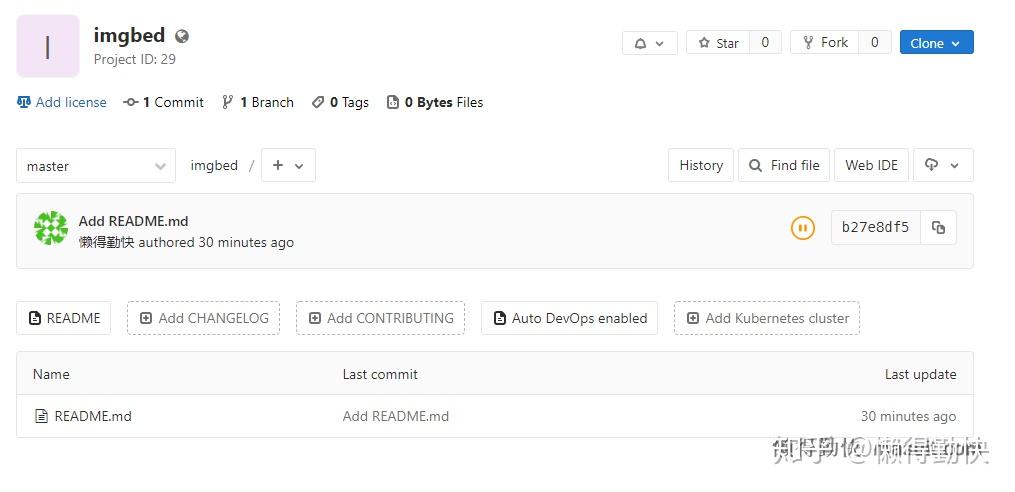
Task: Launch the Web IDE
Action: (x=871, y=166)
